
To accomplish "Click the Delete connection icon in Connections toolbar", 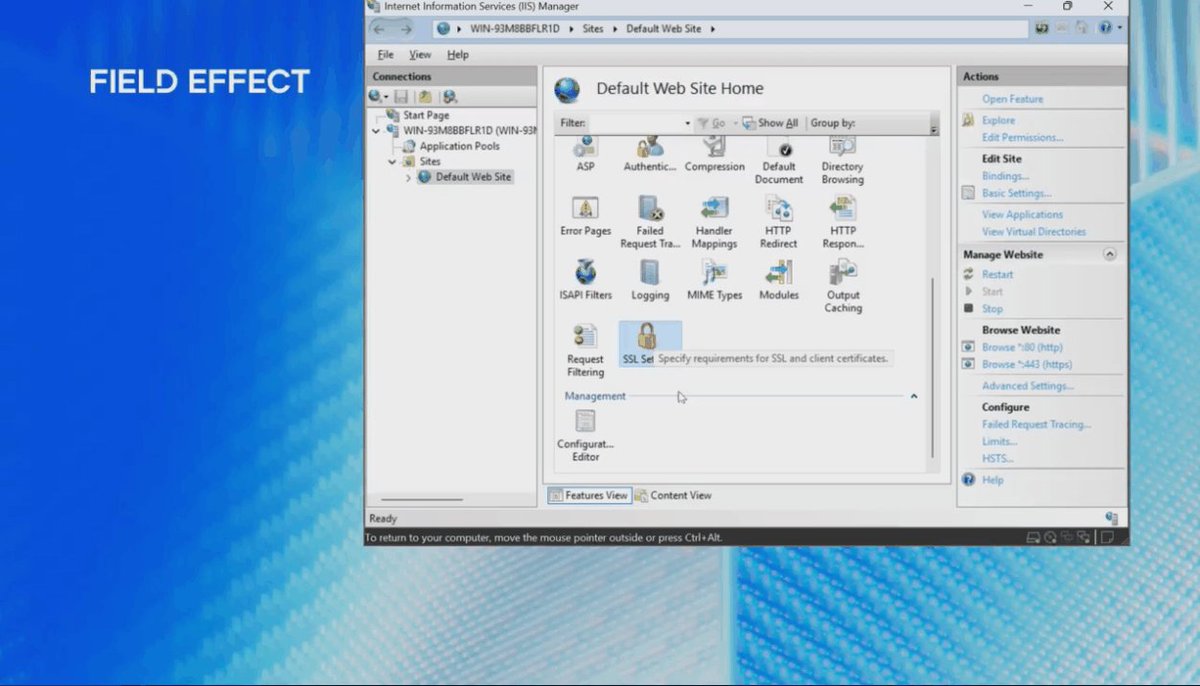I will [x=450, y=97].
